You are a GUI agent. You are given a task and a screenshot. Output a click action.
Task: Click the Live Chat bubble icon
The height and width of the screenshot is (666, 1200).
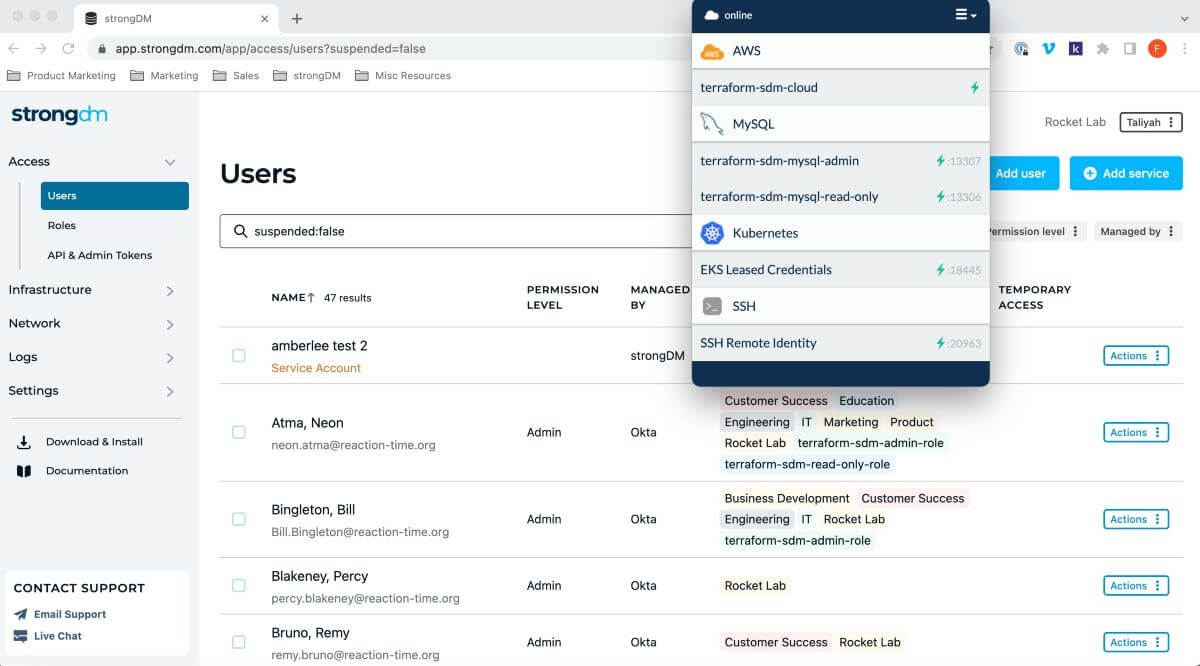point(21,636)
